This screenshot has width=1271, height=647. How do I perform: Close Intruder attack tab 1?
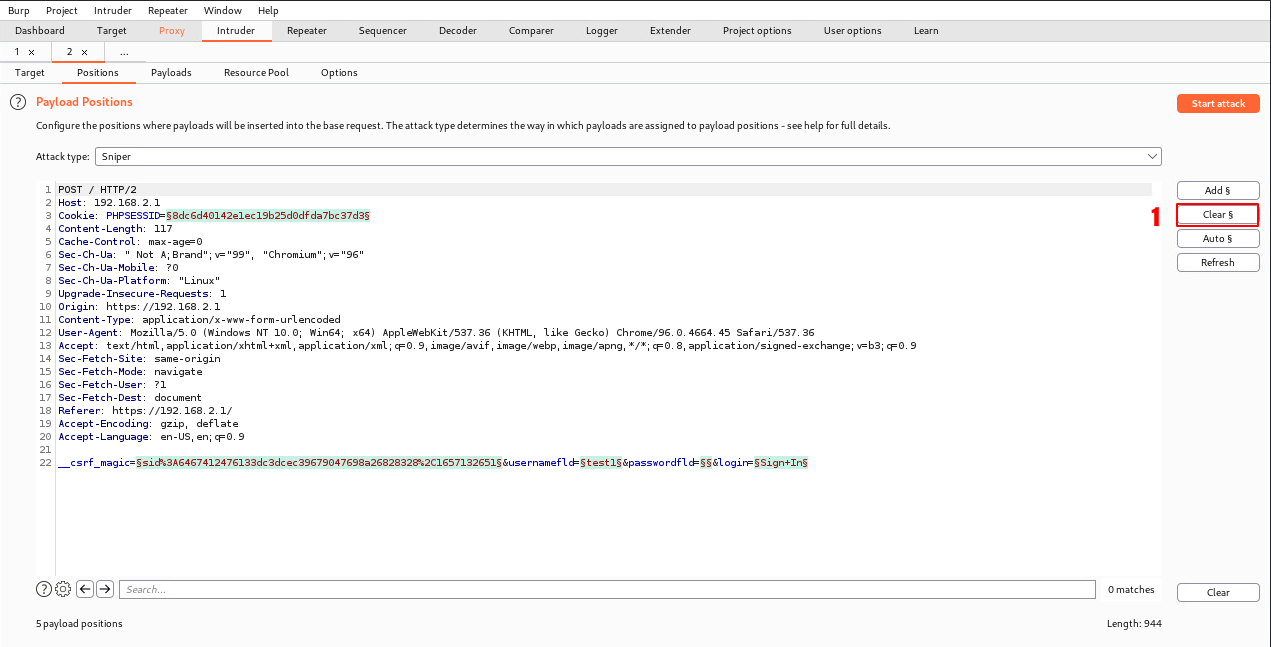point(31,52)
